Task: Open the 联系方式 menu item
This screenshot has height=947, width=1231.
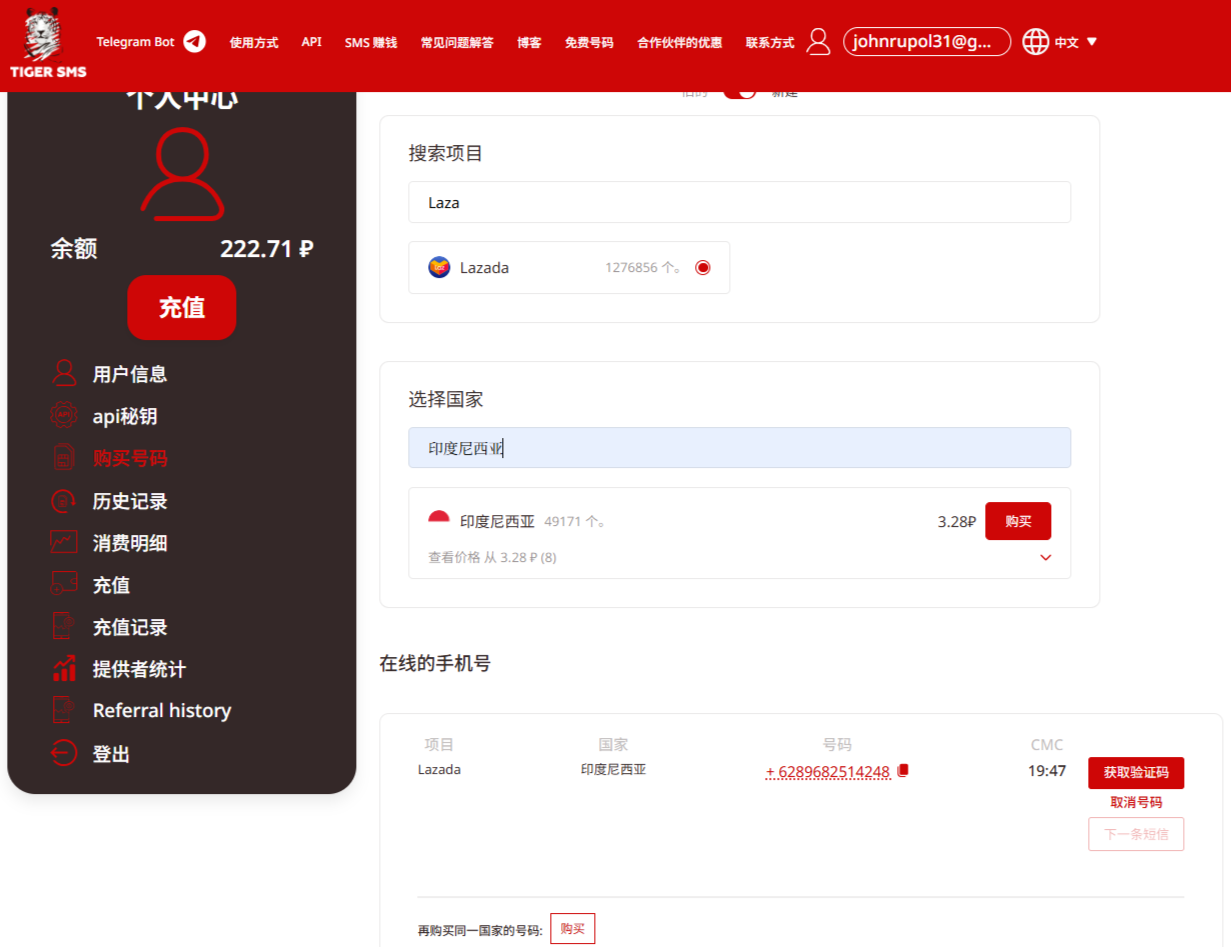Action: click(770, 42)
